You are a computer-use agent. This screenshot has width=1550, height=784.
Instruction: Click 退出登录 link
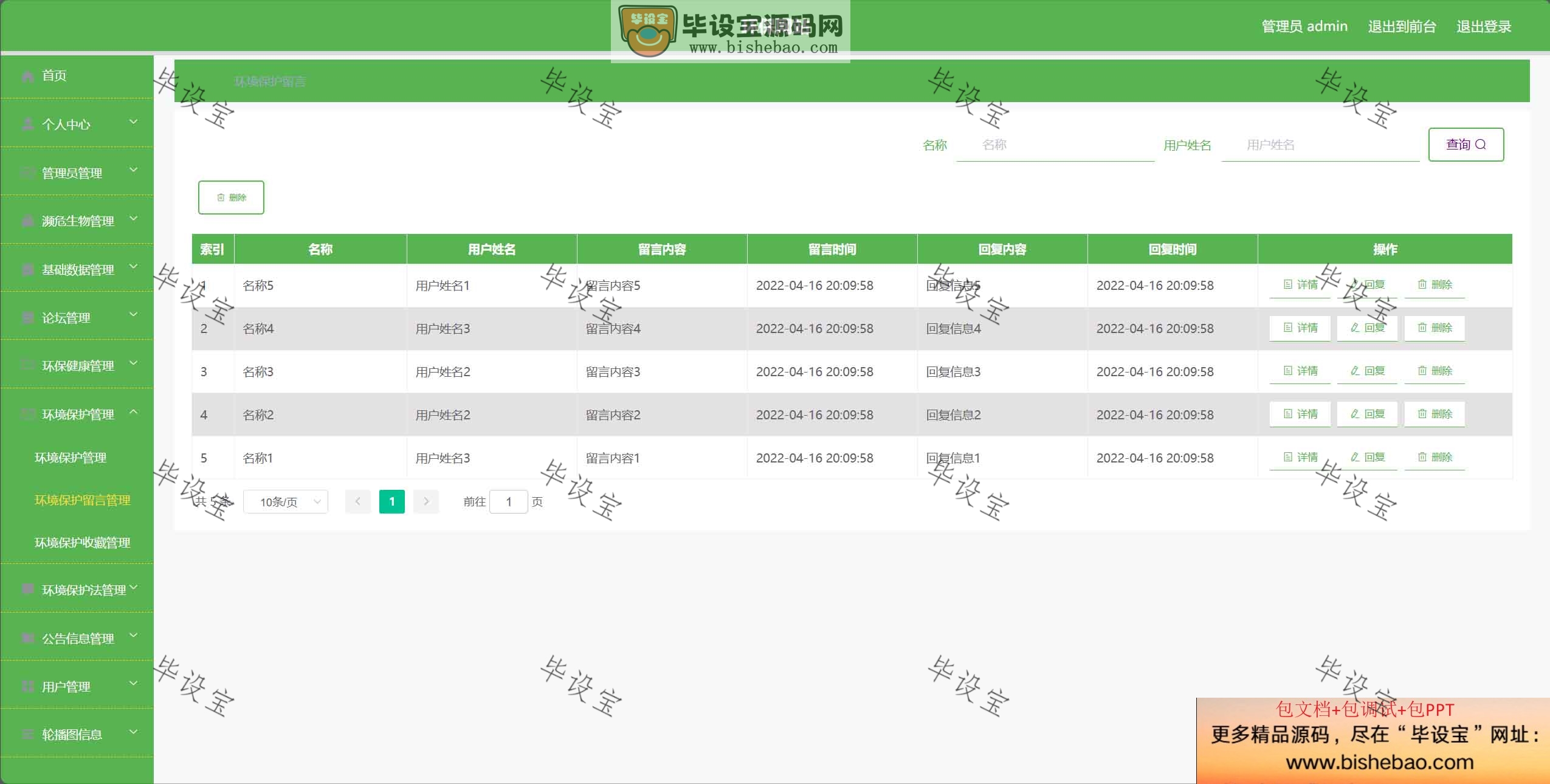pos(1484,26)
